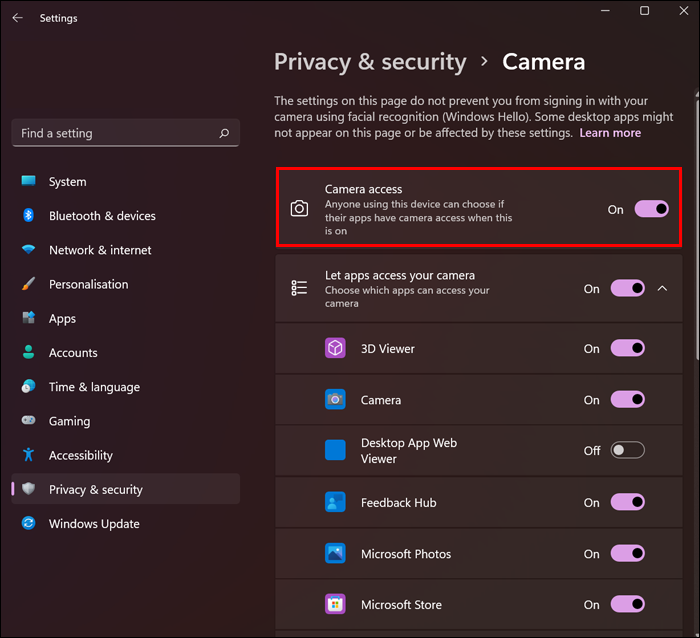The image size is (700, 638).
Task: Open the Accessibility settings page
Action: [80, 455]
